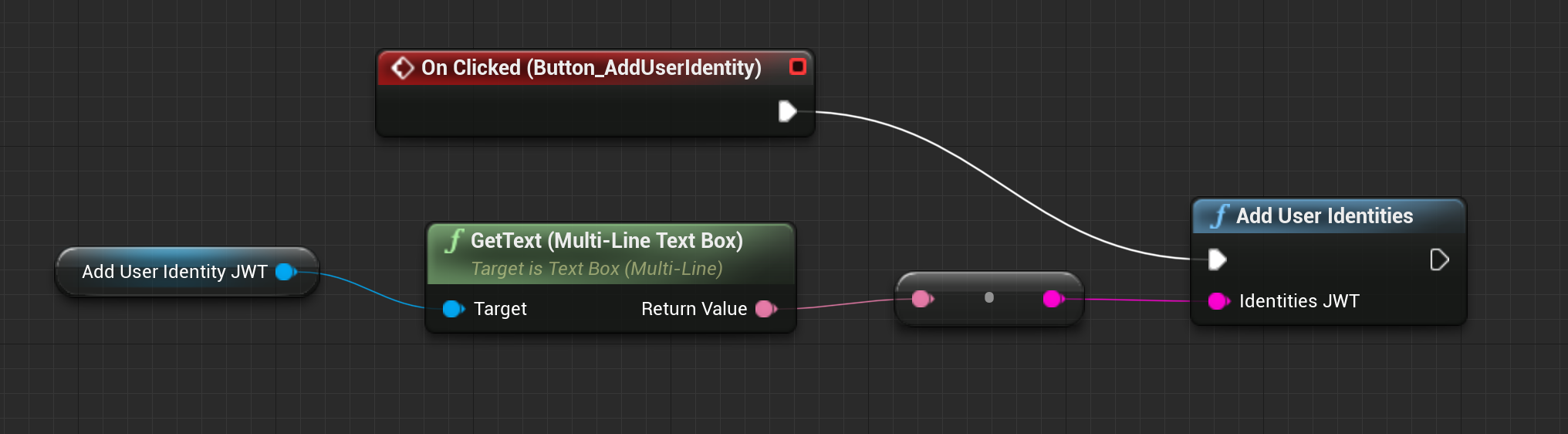Select the Add User Identities node title
This screenshot has width=1568, height=434.
click(1324, 216)
